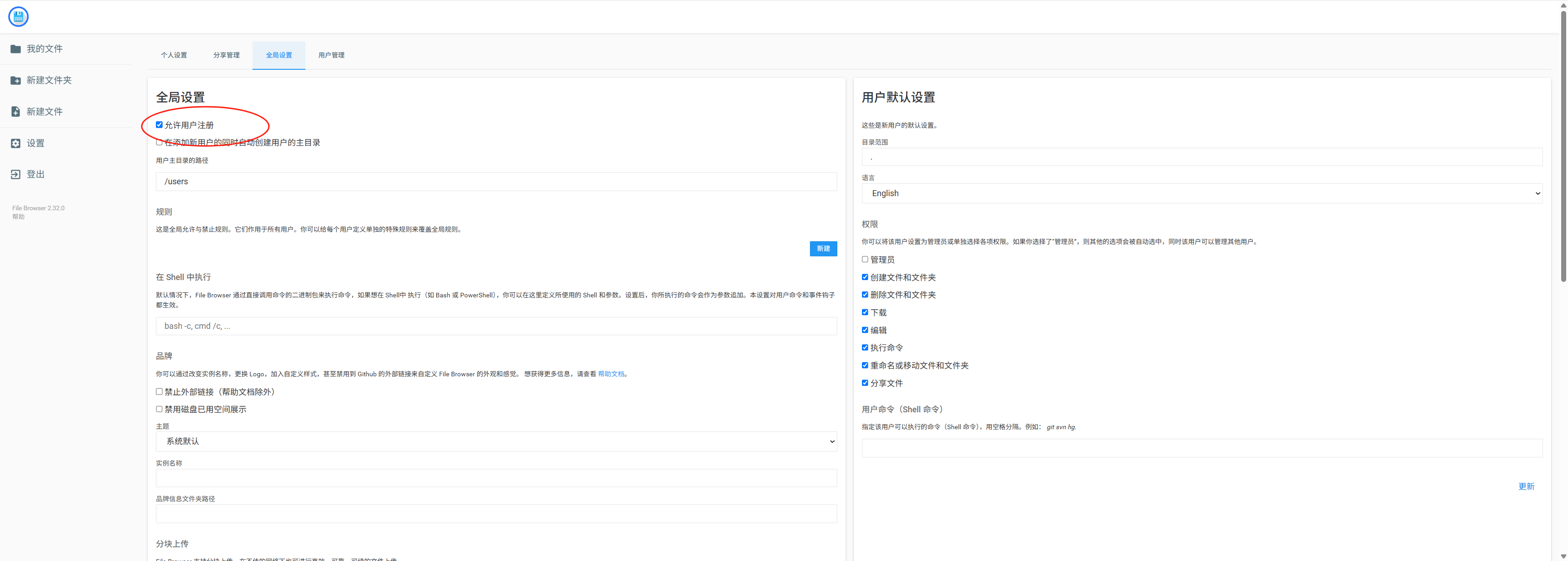This screenshot has width=1568, height=561.
Task: Switch to the share management tab
Action: tap(227, 56)
